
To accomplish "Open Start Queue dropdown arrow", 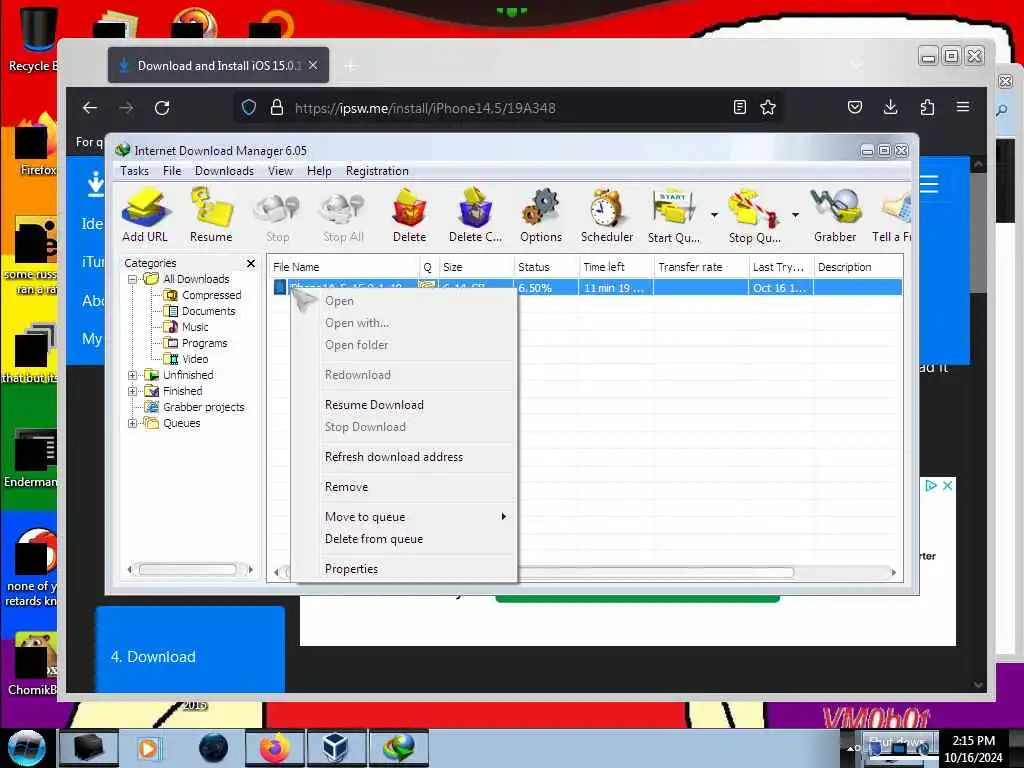I will 714,215.
